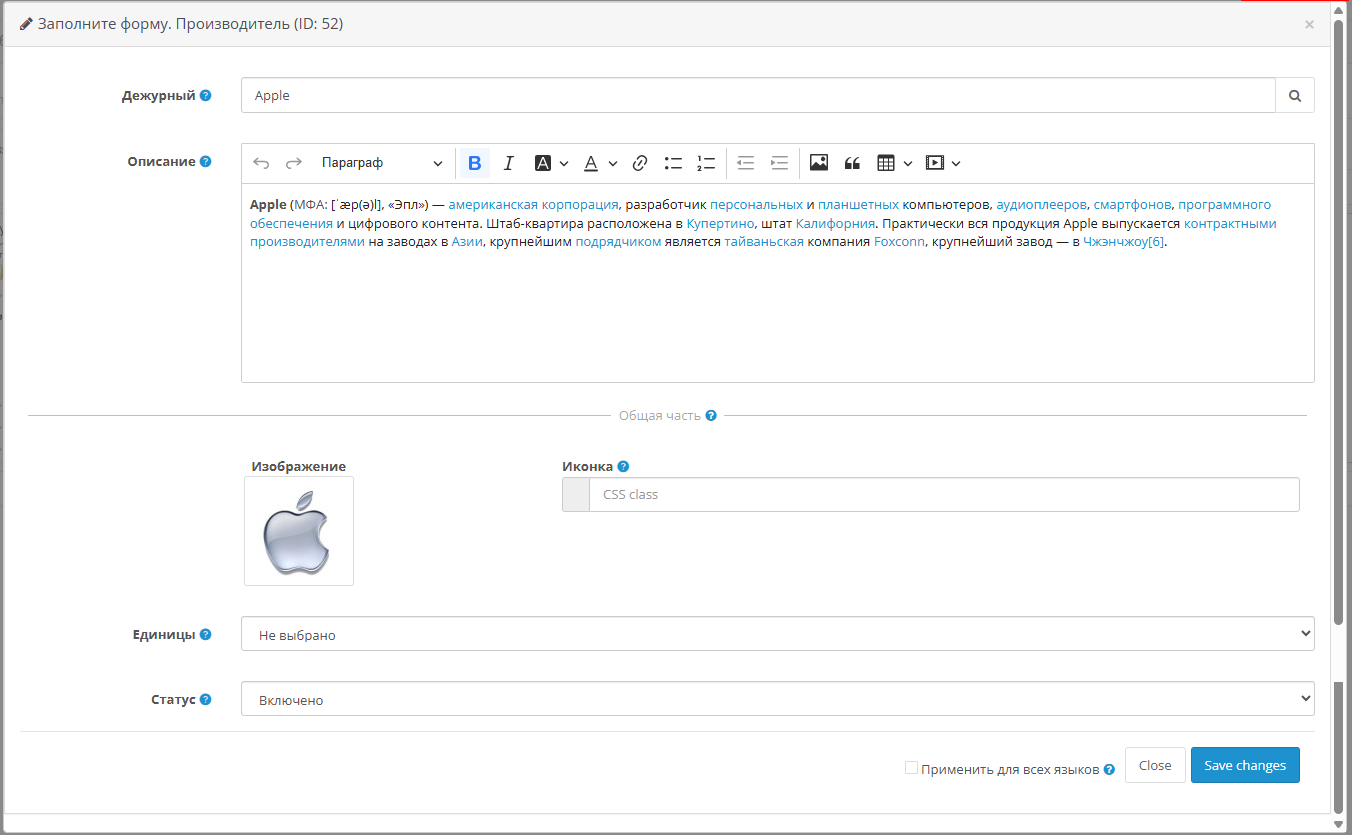Open the корпорация link
Image resolution: width=1352 pixels, height=835 pixels.
coord(580,204)
